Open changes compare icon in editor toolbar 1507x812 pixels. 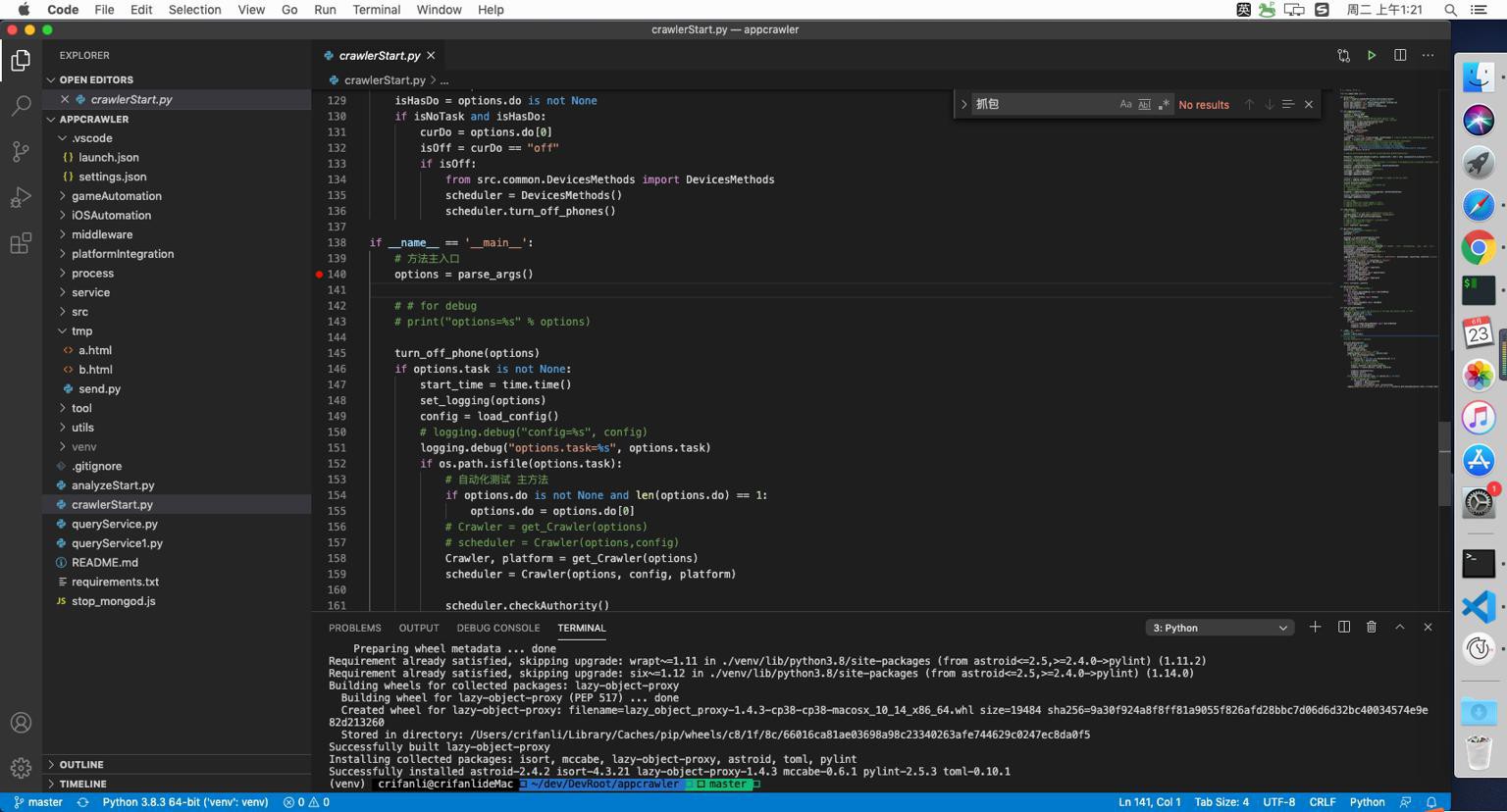[1343, 56]
